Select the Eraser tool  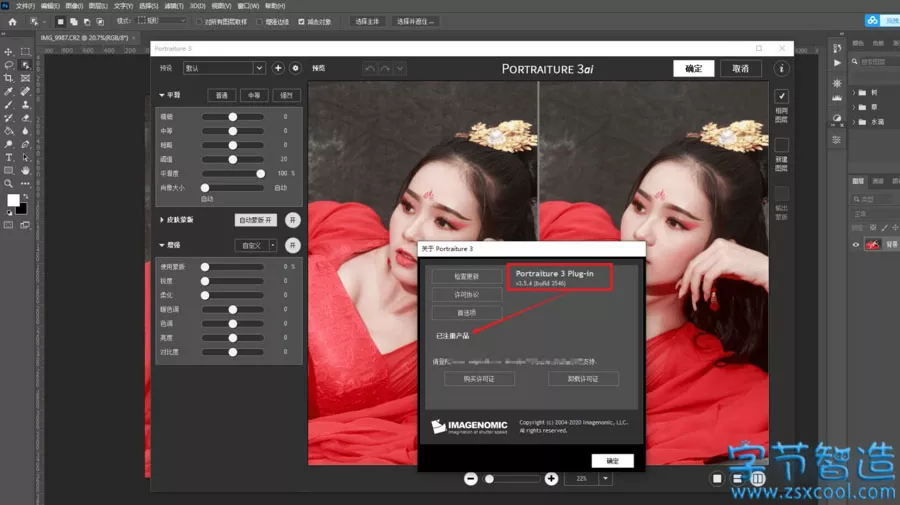(x=25, y=118)
